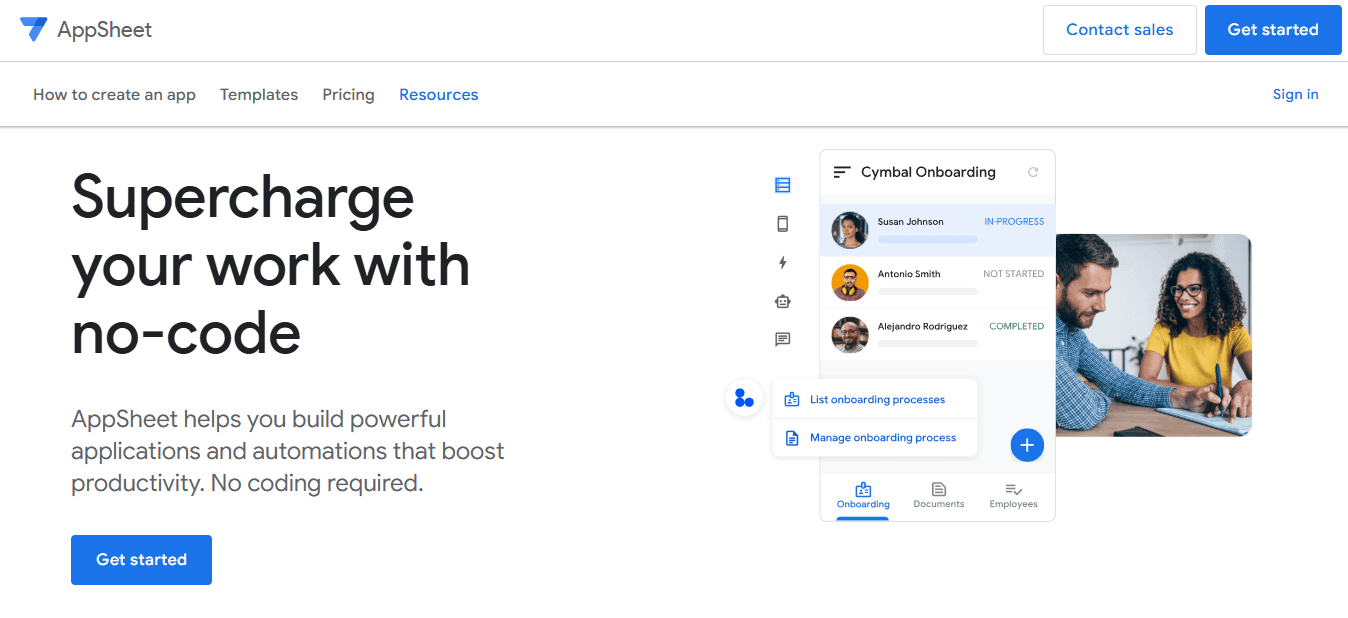Open How to create an app menu
This screenshot has width=1348, height=618.
click(114, 95)
